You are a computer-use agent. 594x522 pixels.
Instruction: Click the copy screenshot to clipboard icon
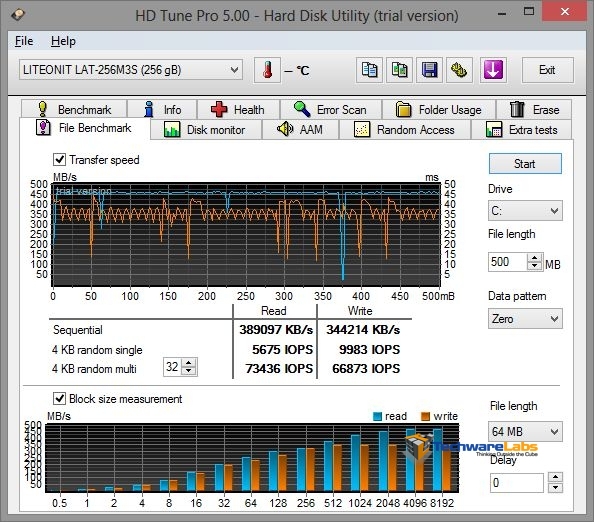[399, 70]
